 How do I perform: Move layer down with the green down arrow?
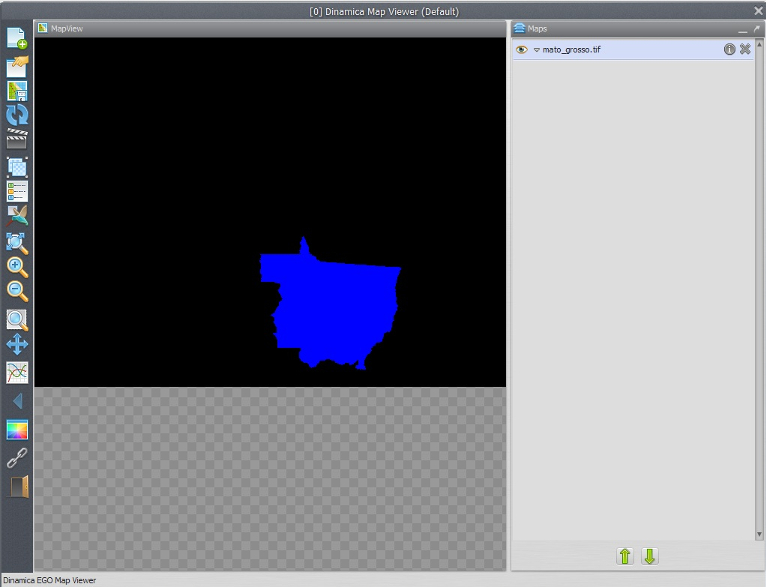point(649,556)
